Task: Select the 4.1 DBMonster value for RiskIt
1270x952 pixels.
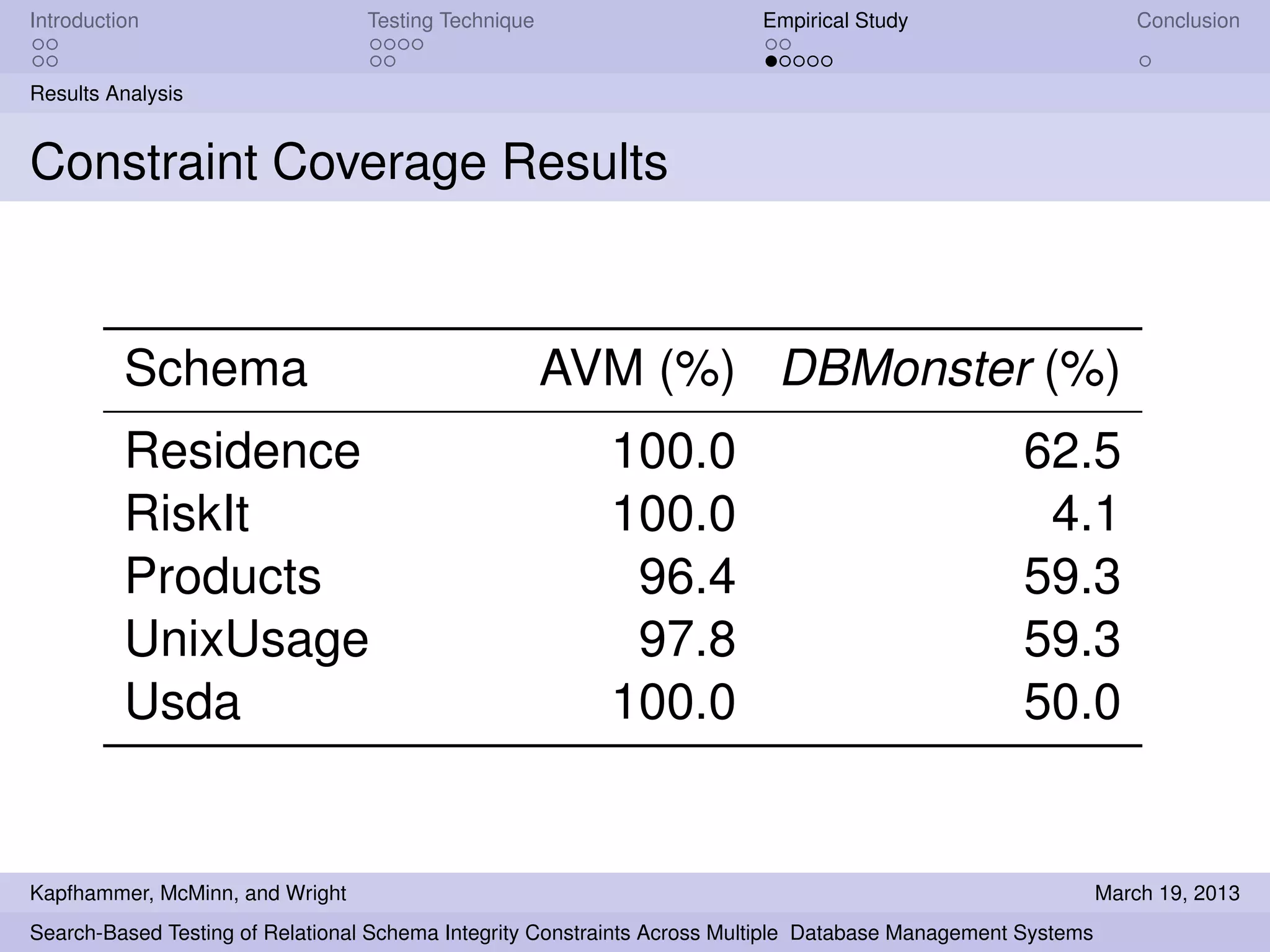Action: [x=1086, y=514]
